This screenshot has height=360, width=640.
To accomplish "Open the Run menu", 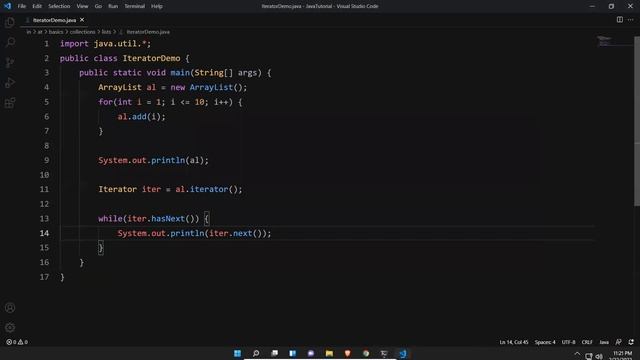I will [113, 6].
